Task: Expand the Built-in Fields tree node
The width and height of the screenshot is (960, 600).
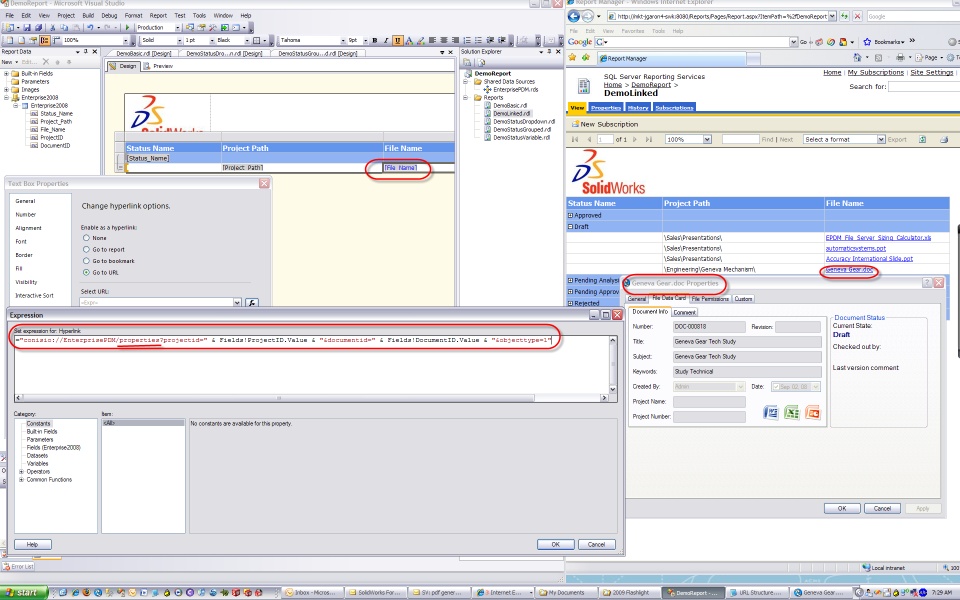Action: 6,73
